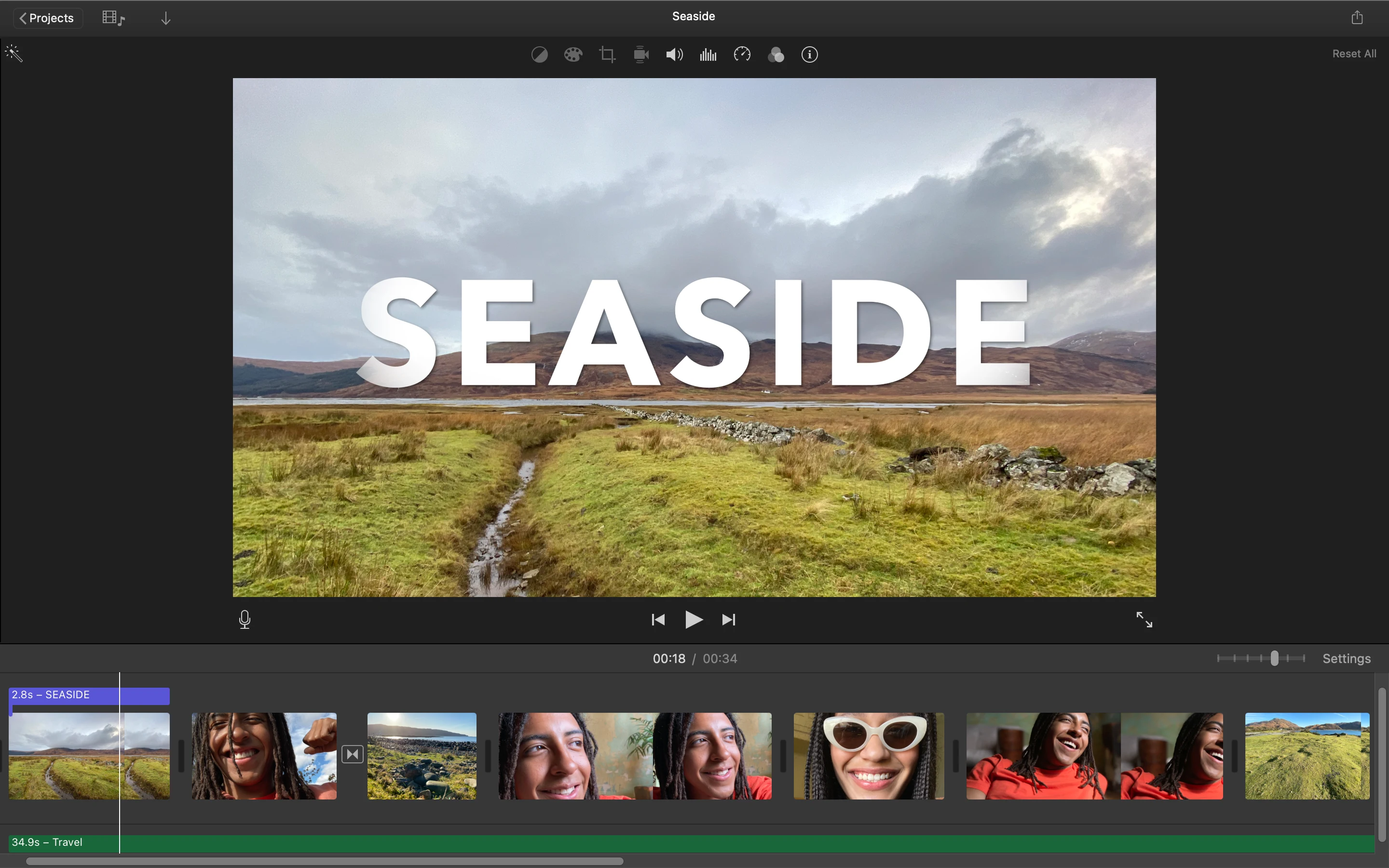Open video stabilization controls

point(640,54)
